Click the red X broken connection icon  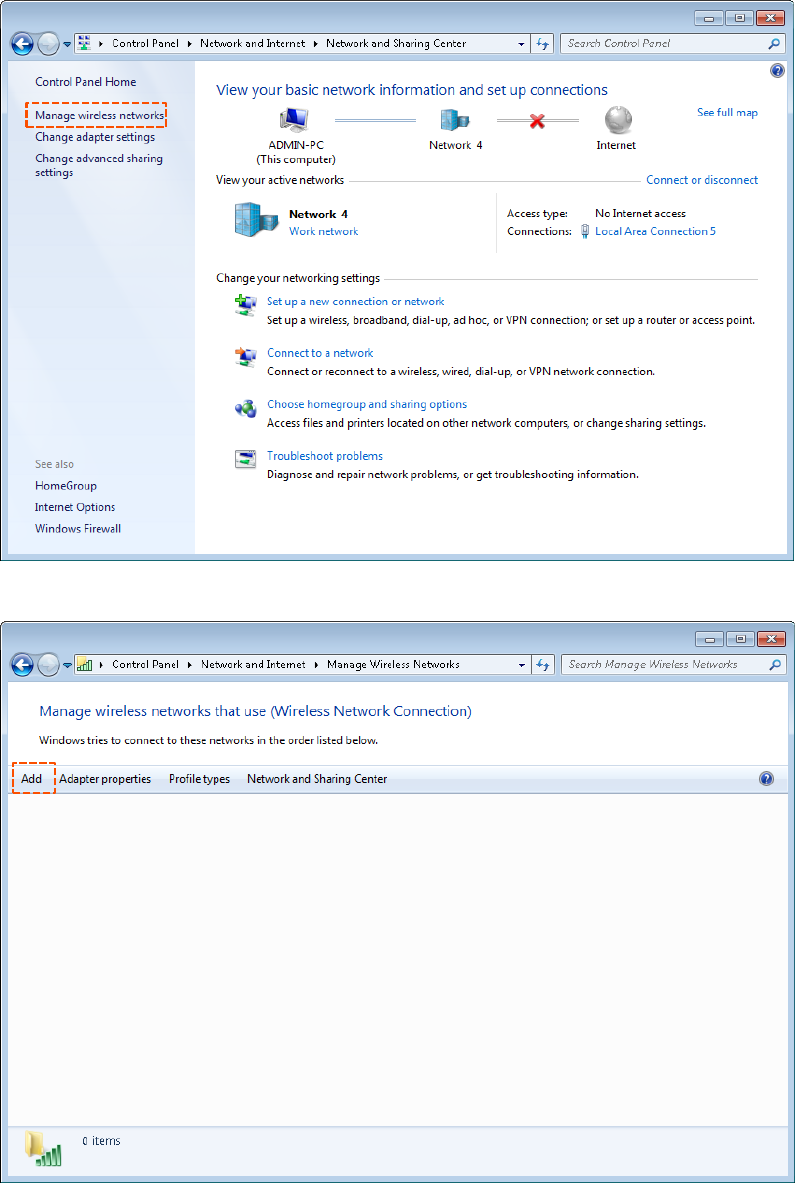pyautogui.click(x=537, y=120)
